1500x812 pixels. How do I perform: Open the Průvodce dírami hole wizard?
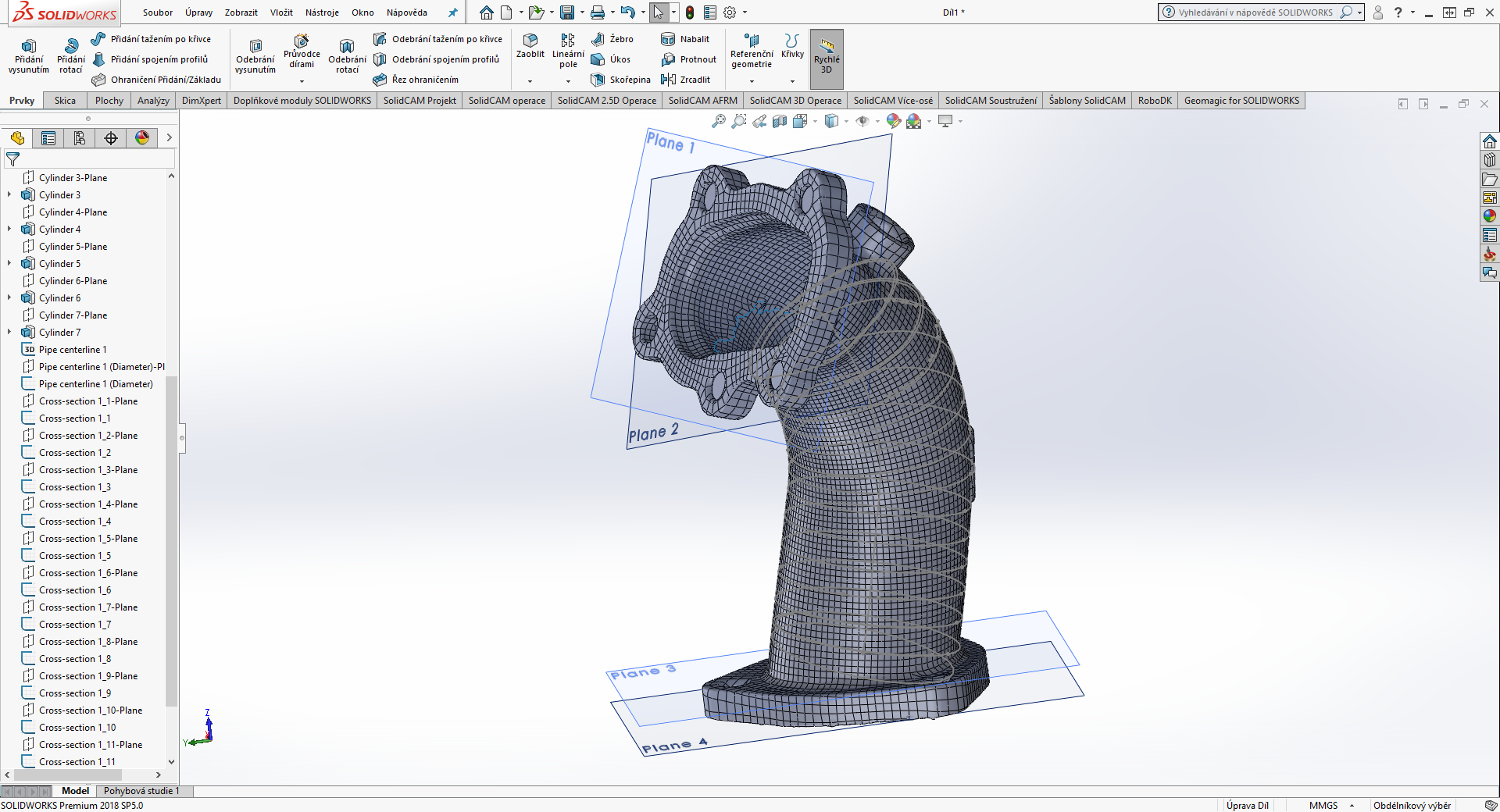tap(302, 52)
